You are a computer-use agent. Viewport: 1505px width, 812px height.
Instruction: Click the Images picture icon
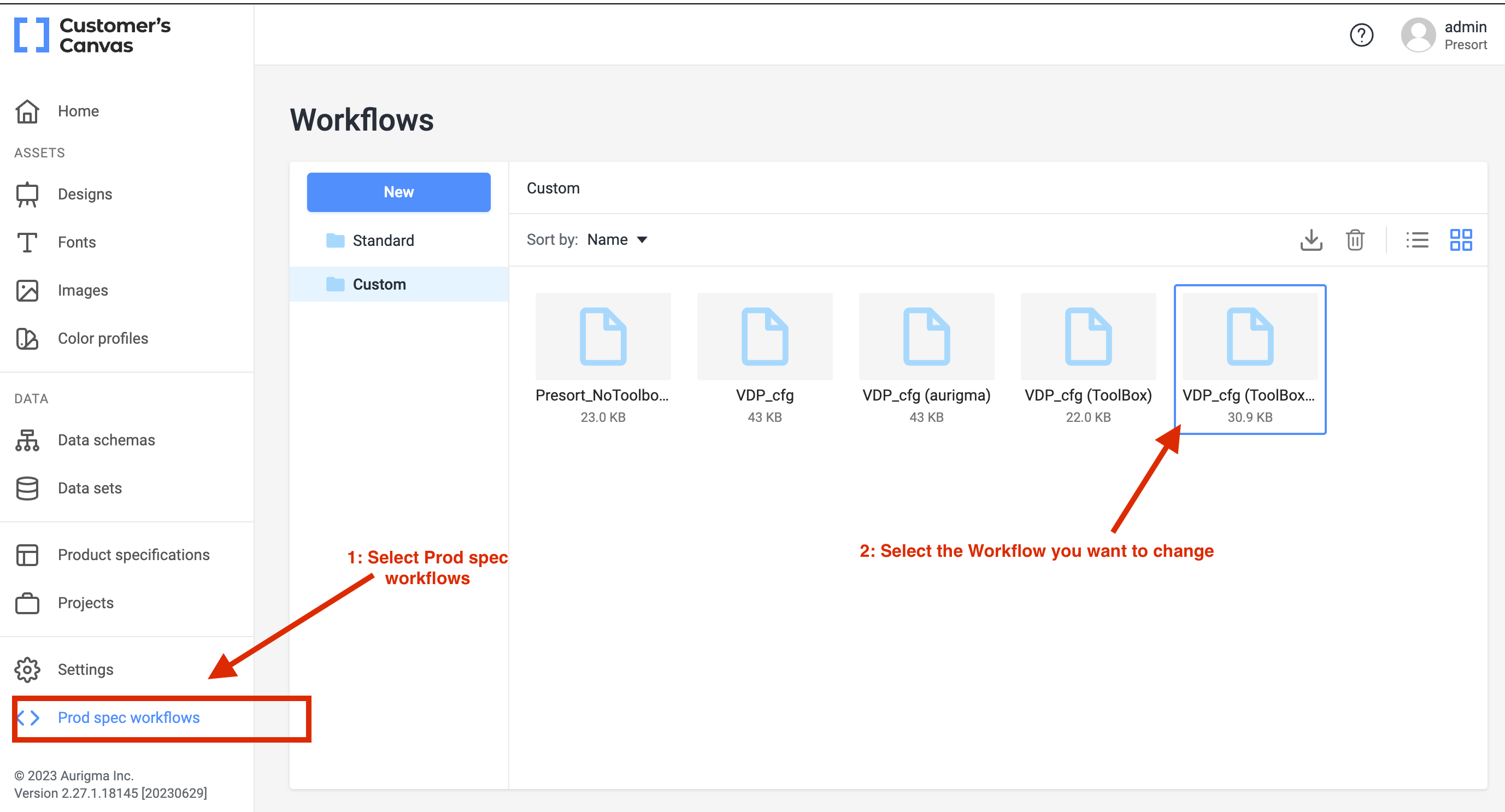(27, 290)
